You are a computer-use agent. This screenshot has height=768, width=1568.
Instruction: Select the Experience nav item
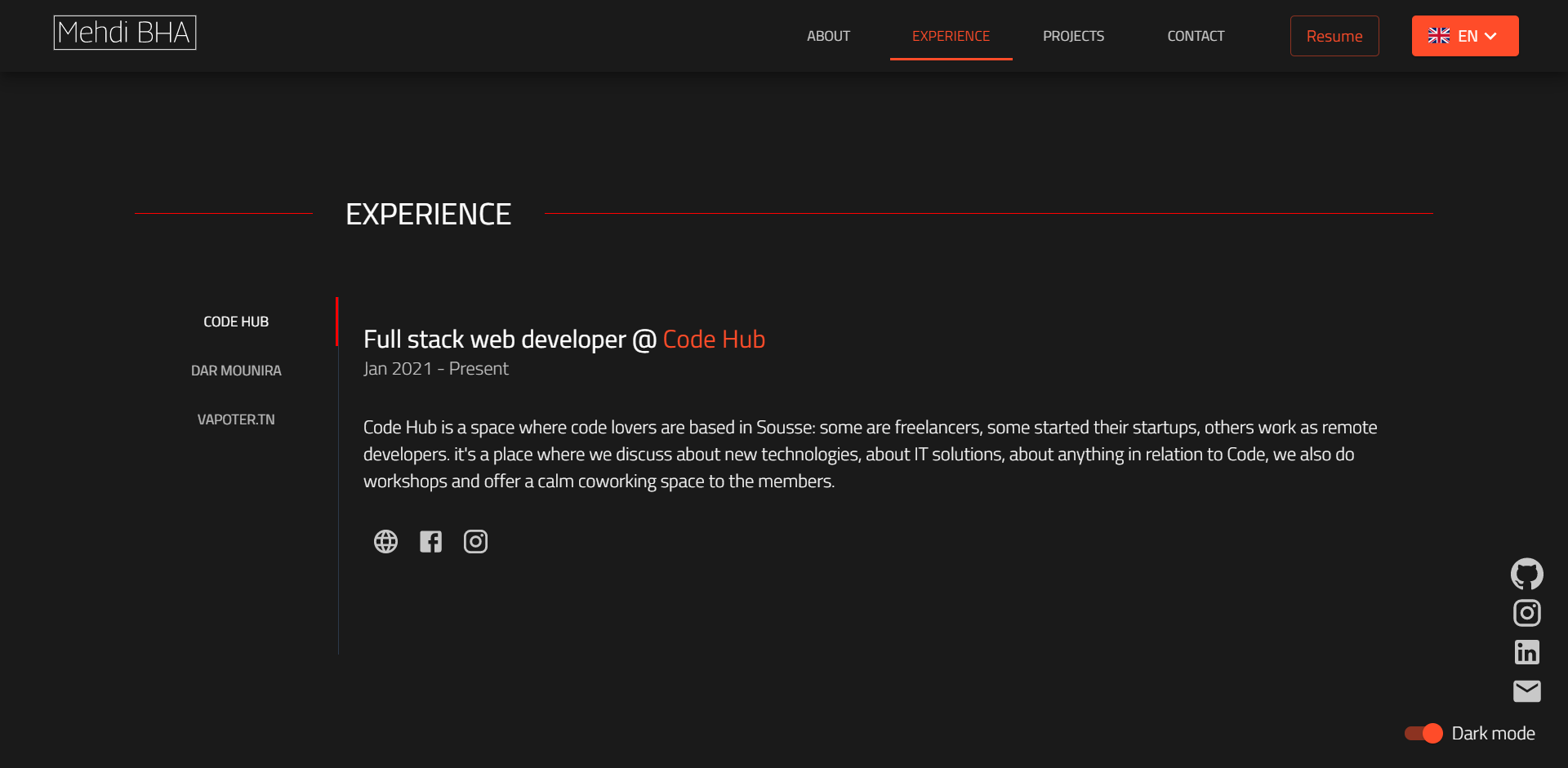pyautogui.click(x=951, y=36)
